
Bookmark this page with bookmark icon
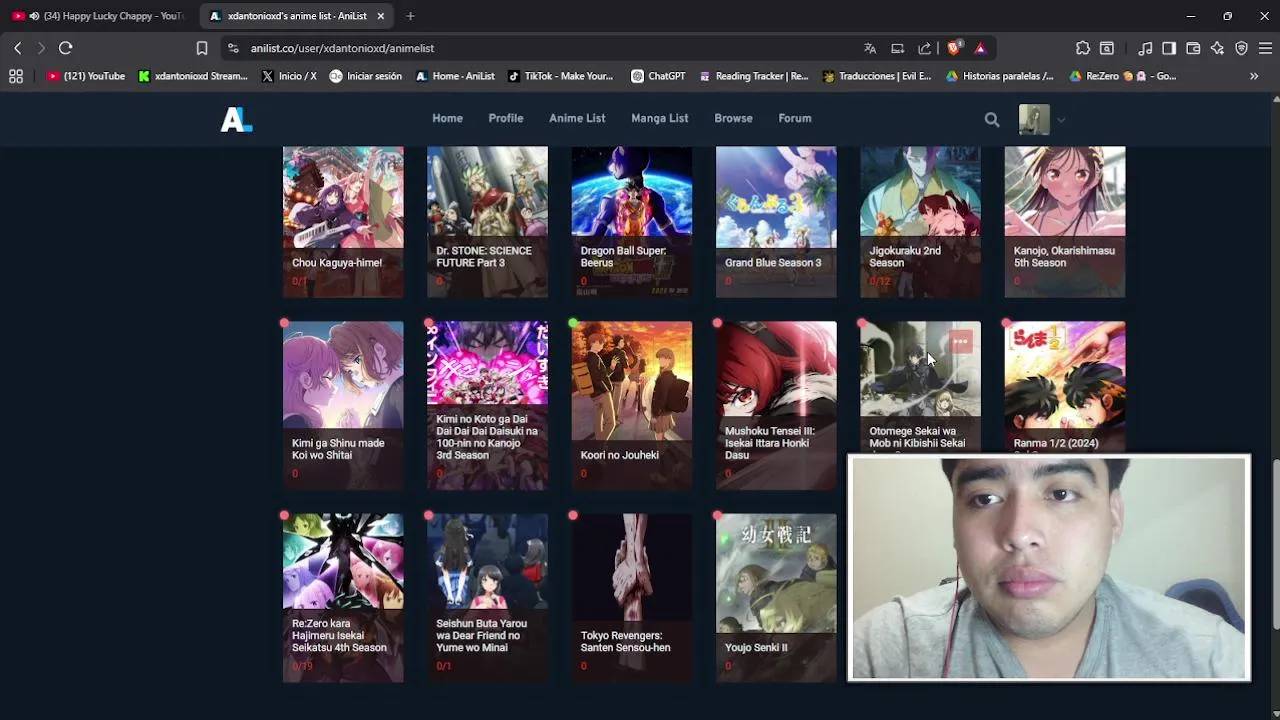[202, 48]
